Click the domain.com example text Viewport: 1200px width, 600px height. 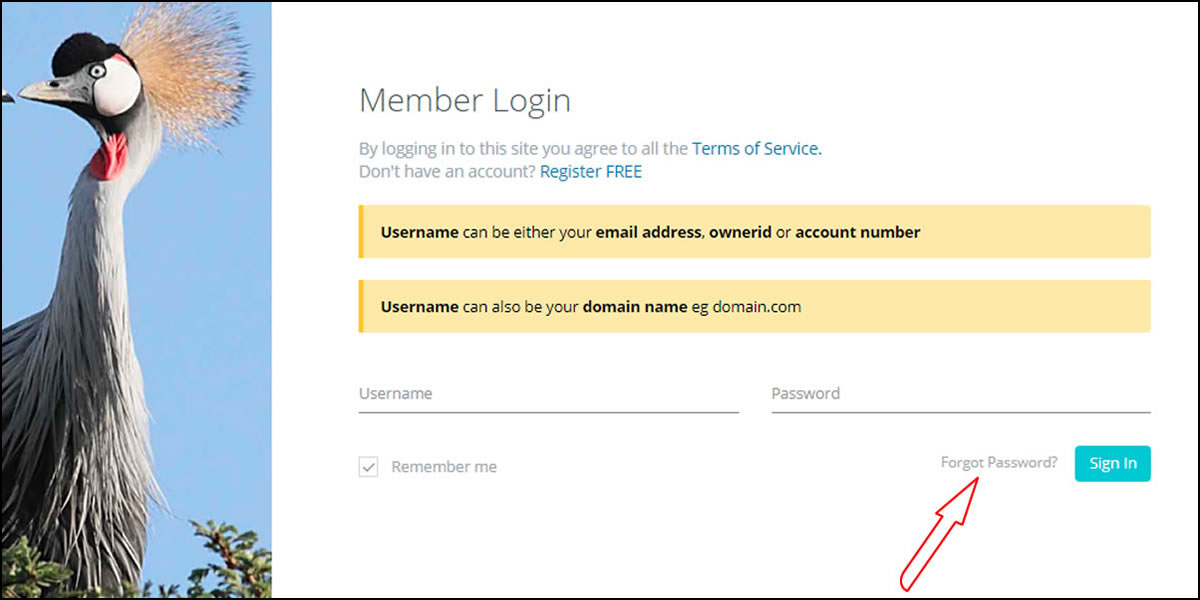tap(756, 307)
